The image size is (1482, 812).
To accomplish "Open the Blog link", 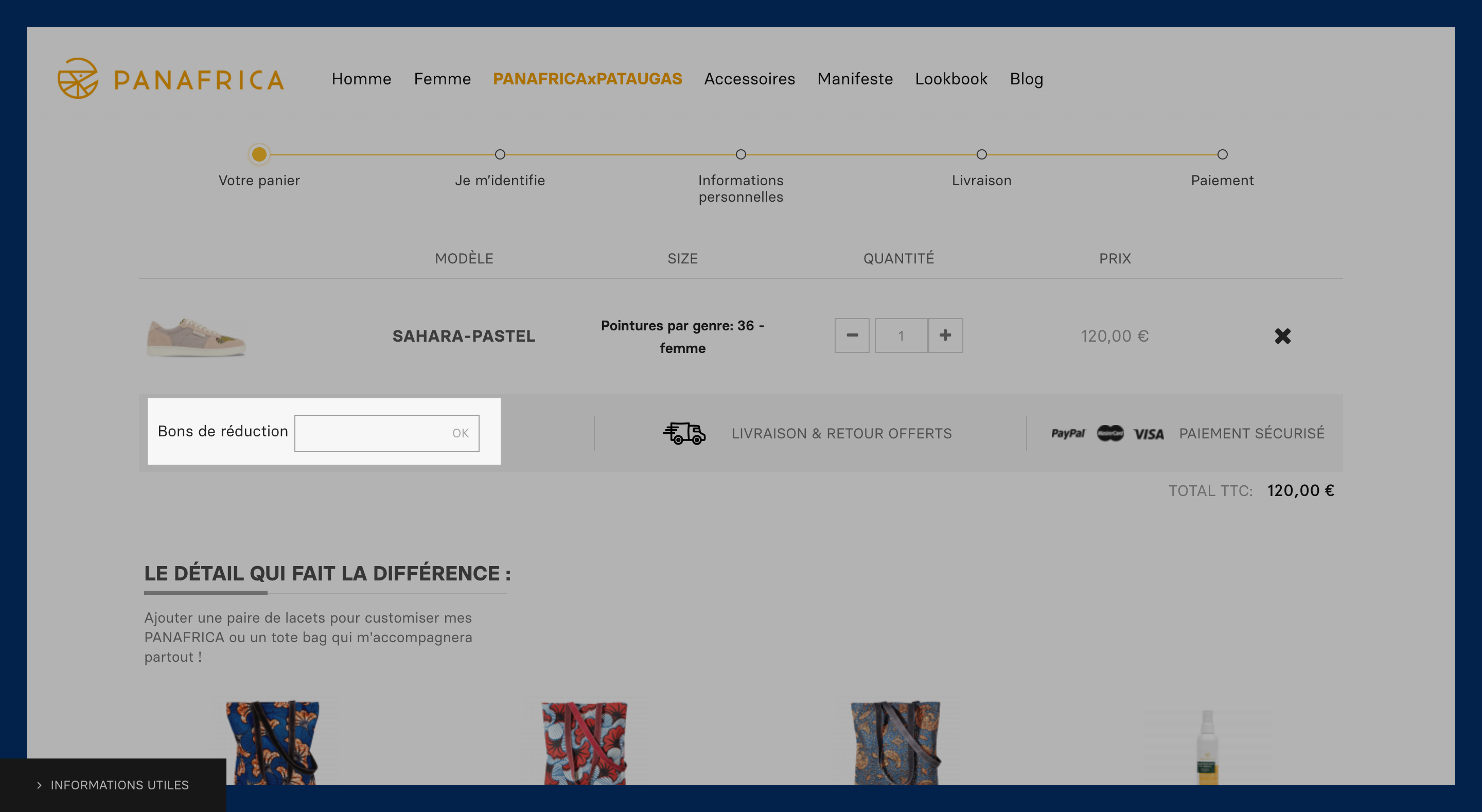I will 1027,79.
